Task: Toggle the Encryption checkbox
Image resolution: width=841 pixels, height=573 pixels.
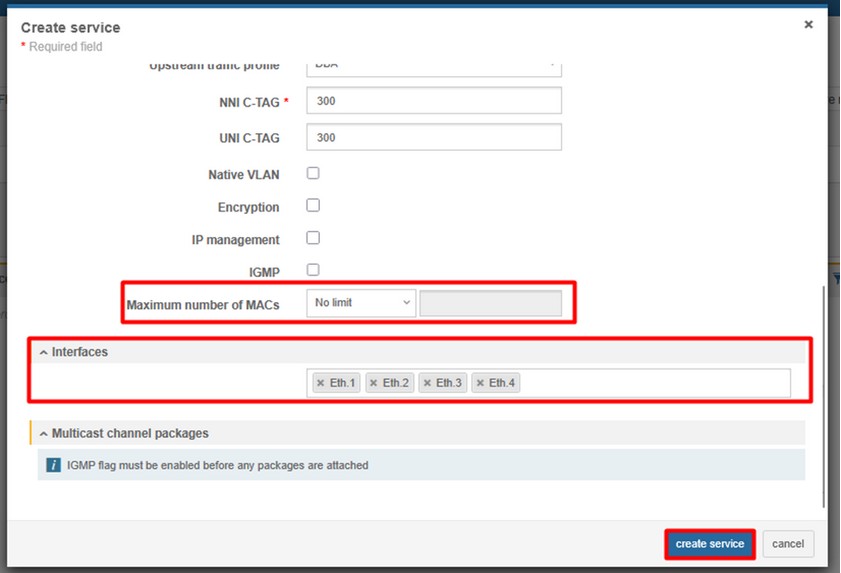Action: click(313, 206)
